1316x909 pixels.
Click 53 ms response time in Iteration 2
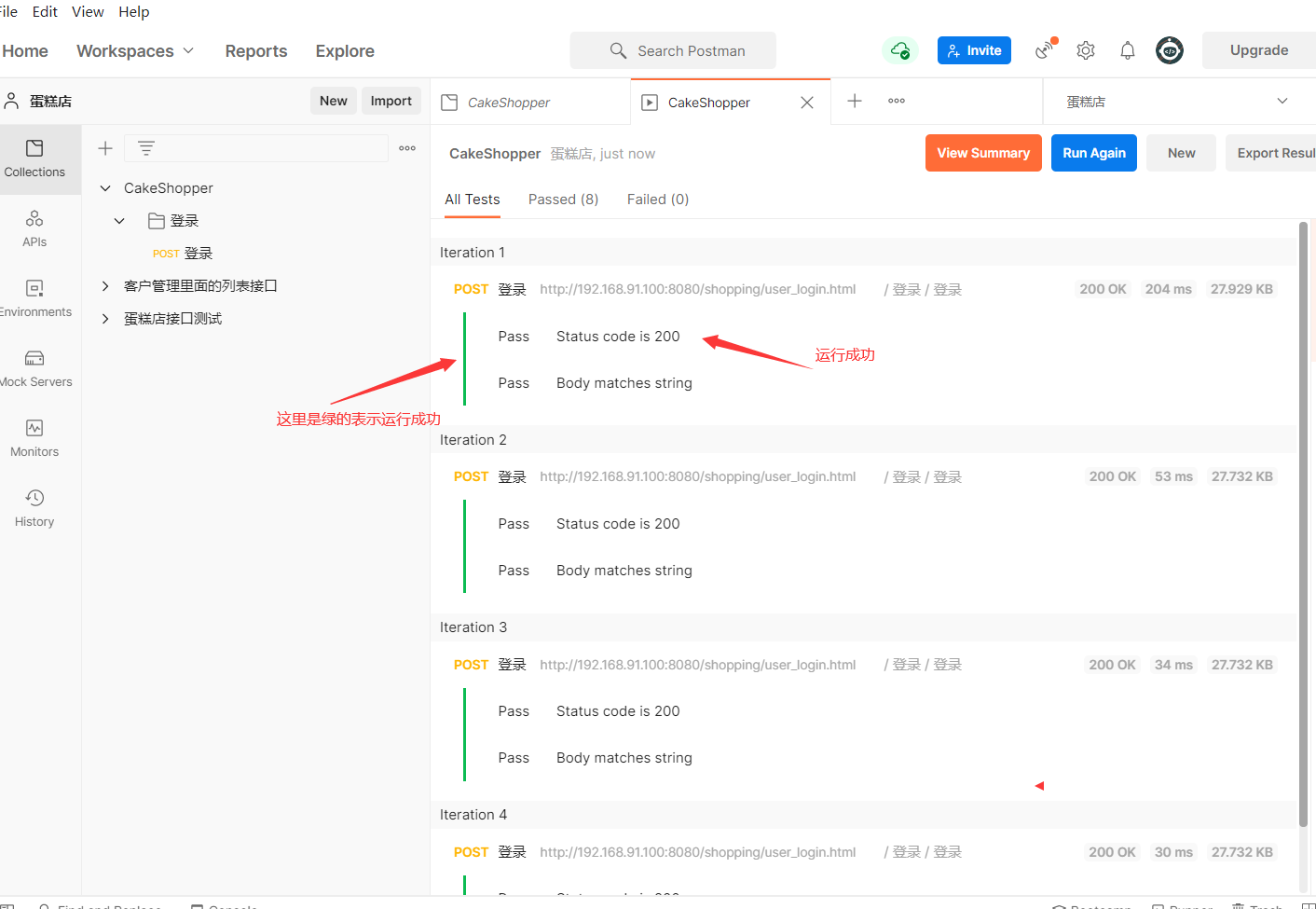tap(1173, 476)
